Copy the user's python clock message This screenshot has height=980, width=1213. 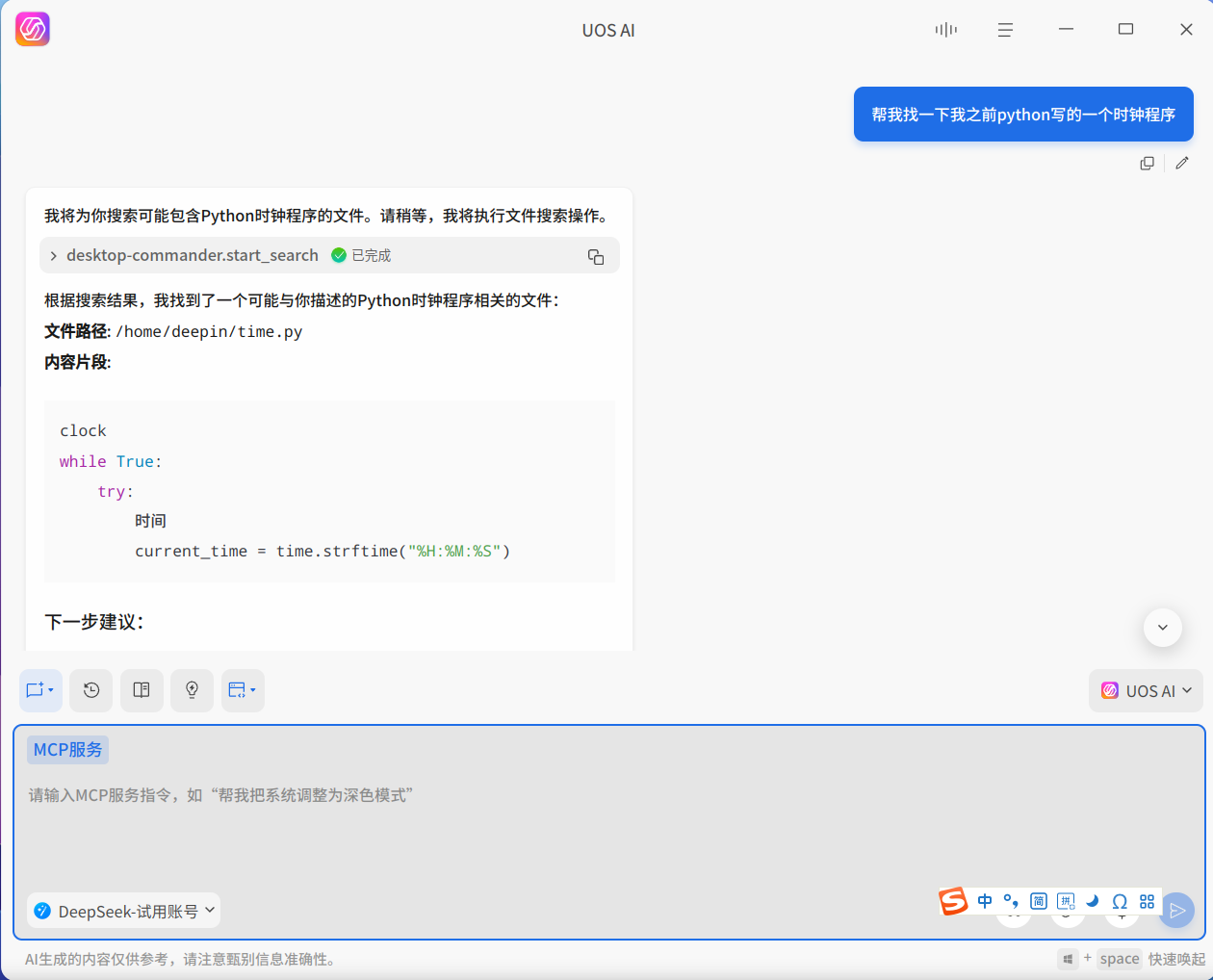(1147, 164)
